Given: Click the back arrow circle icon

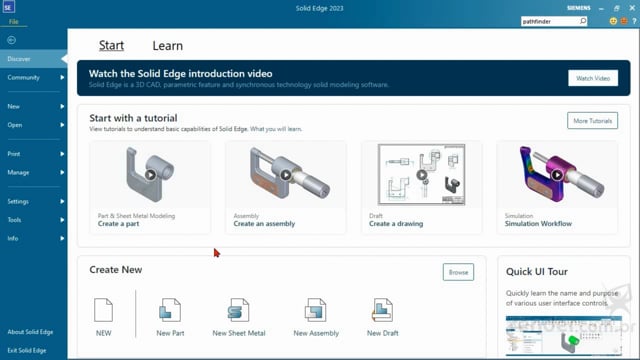Looking at the screenshot, I should tap(11, 40).
